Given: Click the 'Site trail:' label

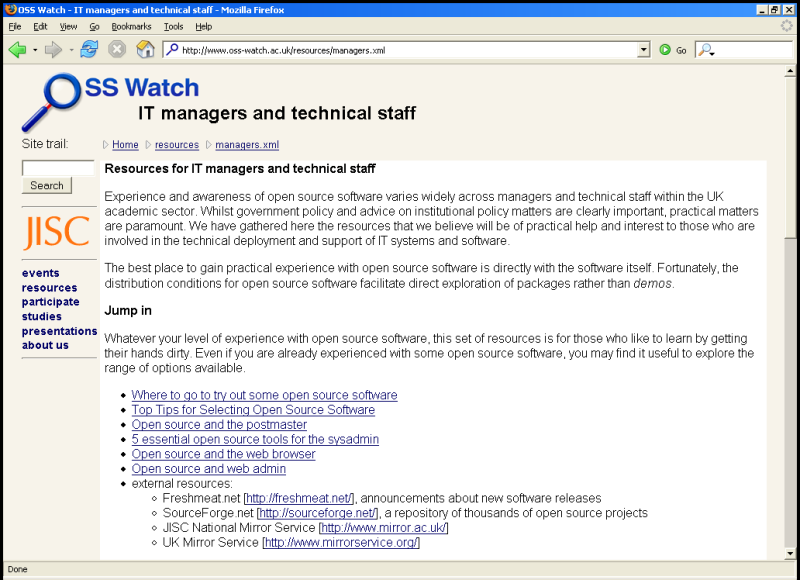Looking at the screenshot, I should click(x=45, y=144).
